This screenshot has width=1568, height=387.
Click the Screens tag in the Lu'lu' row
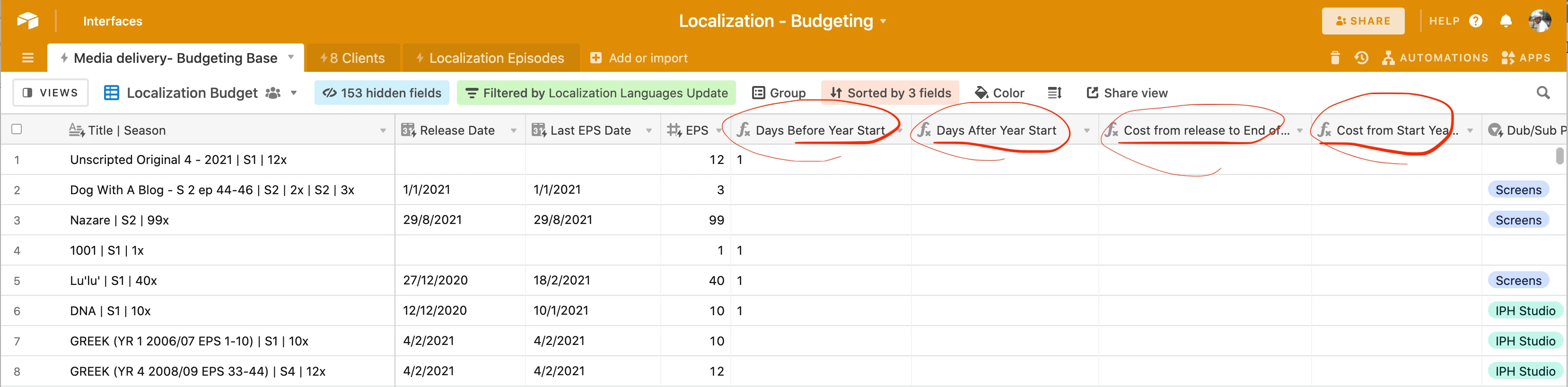[x=1518, y=280]
